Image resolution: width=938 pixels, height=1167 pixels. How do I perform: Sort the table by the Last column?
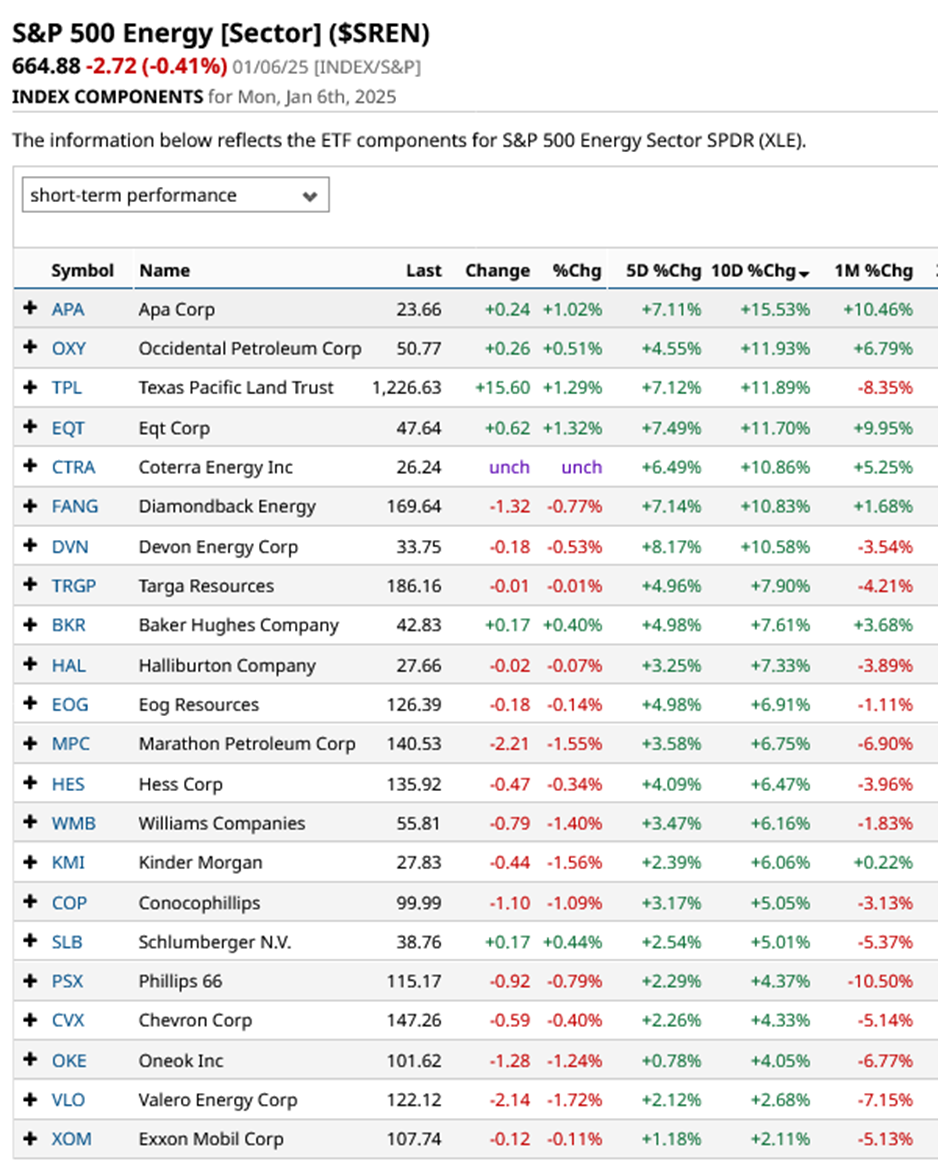(423, 271)
